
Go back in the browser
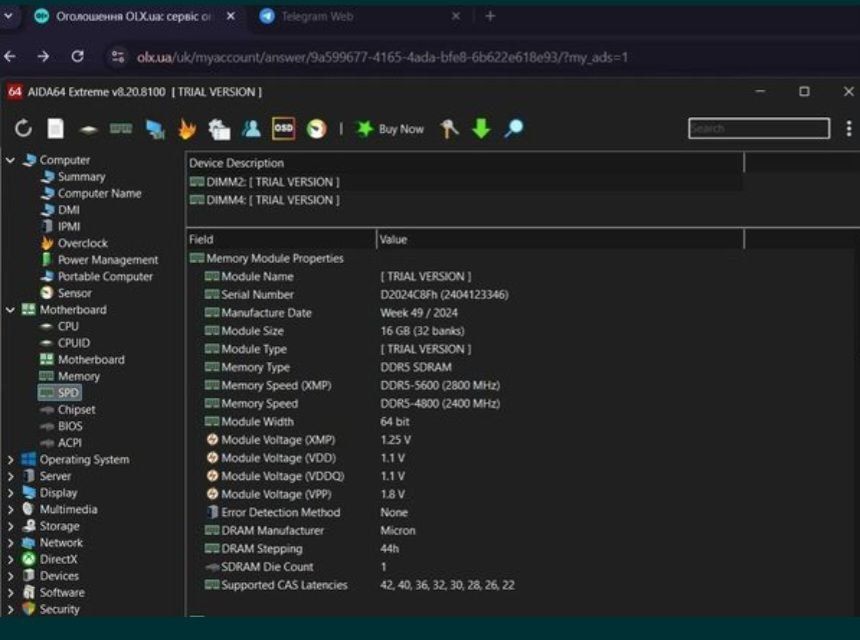(10, 56)
